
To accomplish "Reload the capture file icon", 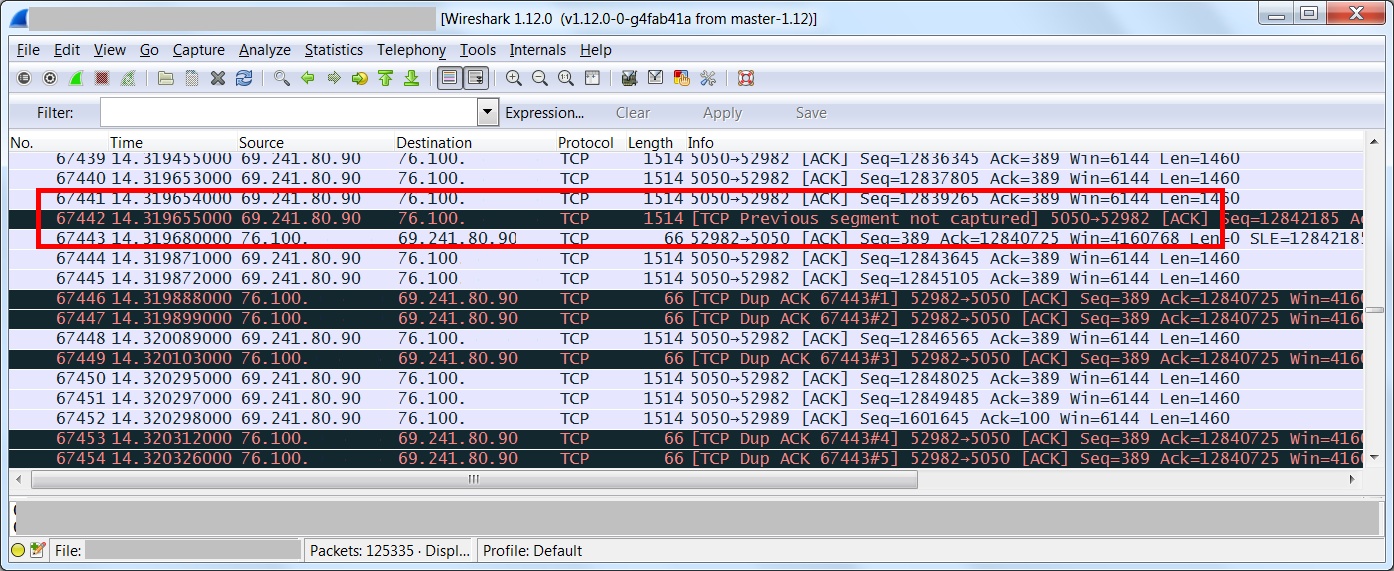I will (244, 78).
